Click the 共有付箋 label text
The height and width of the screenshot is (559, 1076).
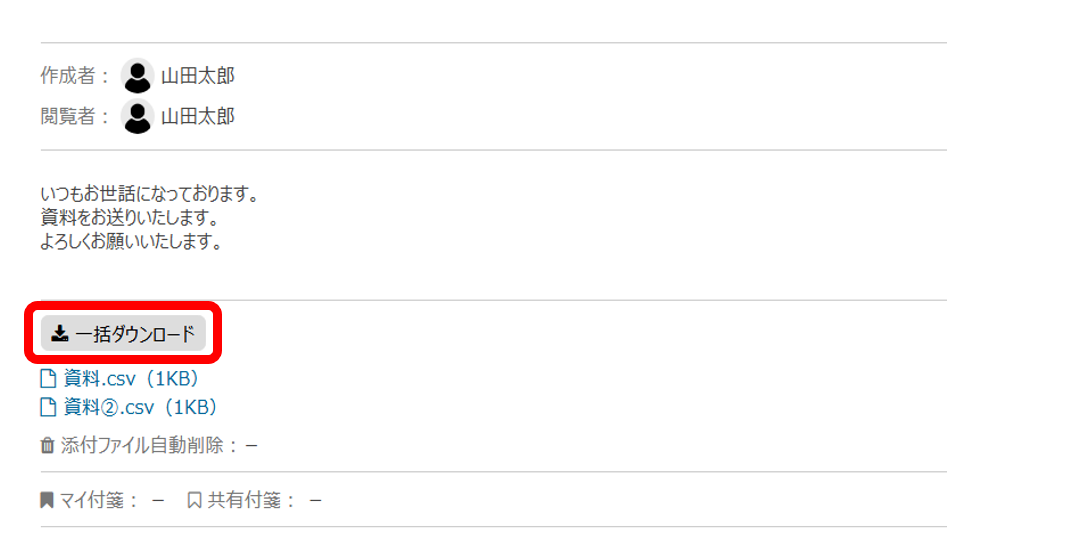tap(246, 500)
